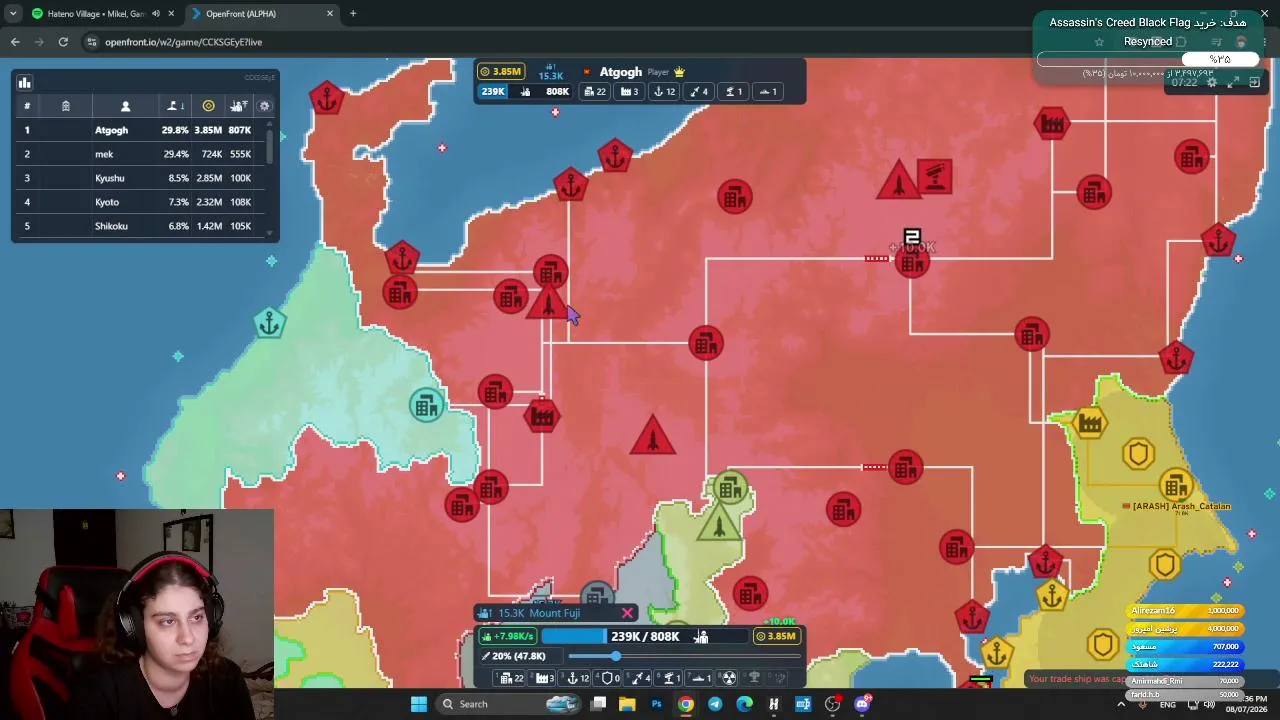Select Atgogh row in leaderboard
The image size is (1280, 720).
(139, 130)
